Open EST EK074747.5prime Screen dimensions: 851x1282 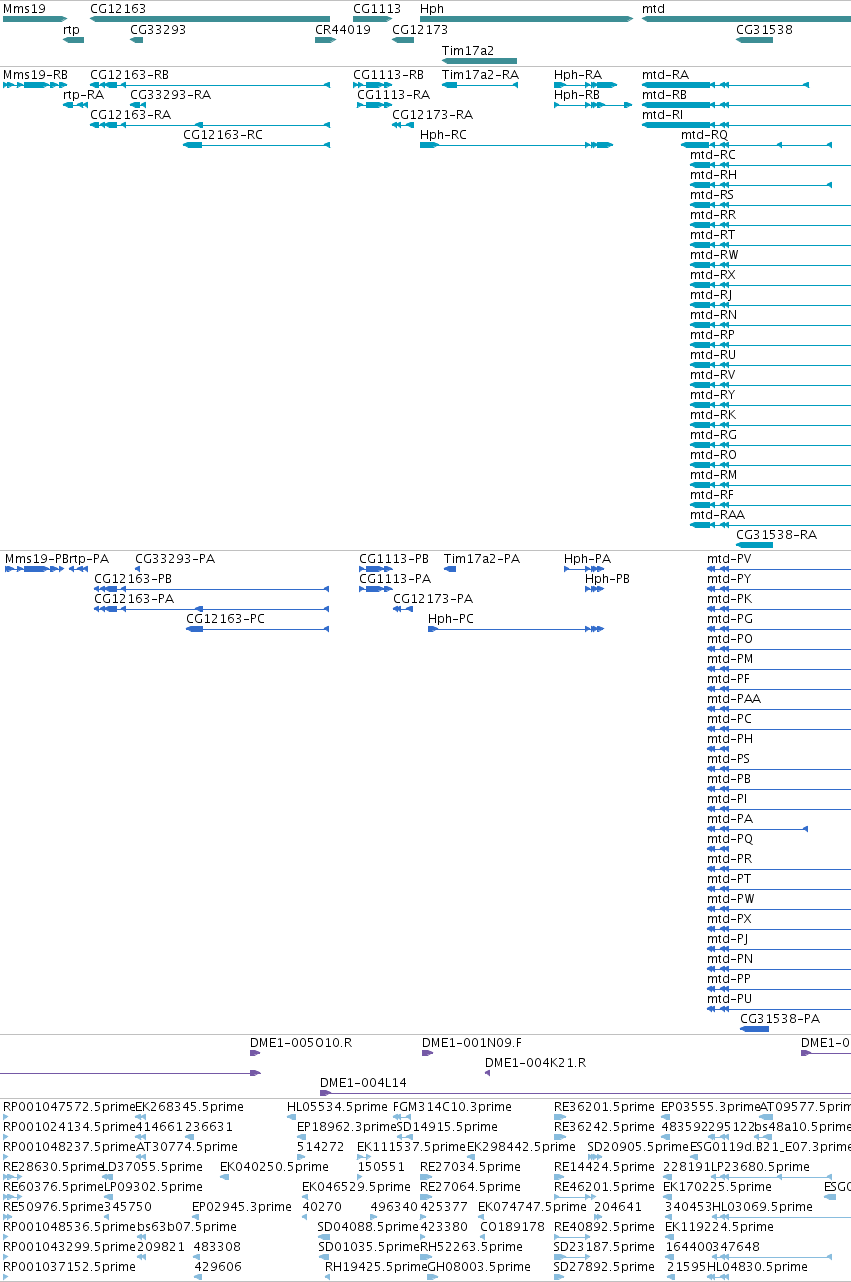(482, 1217)
